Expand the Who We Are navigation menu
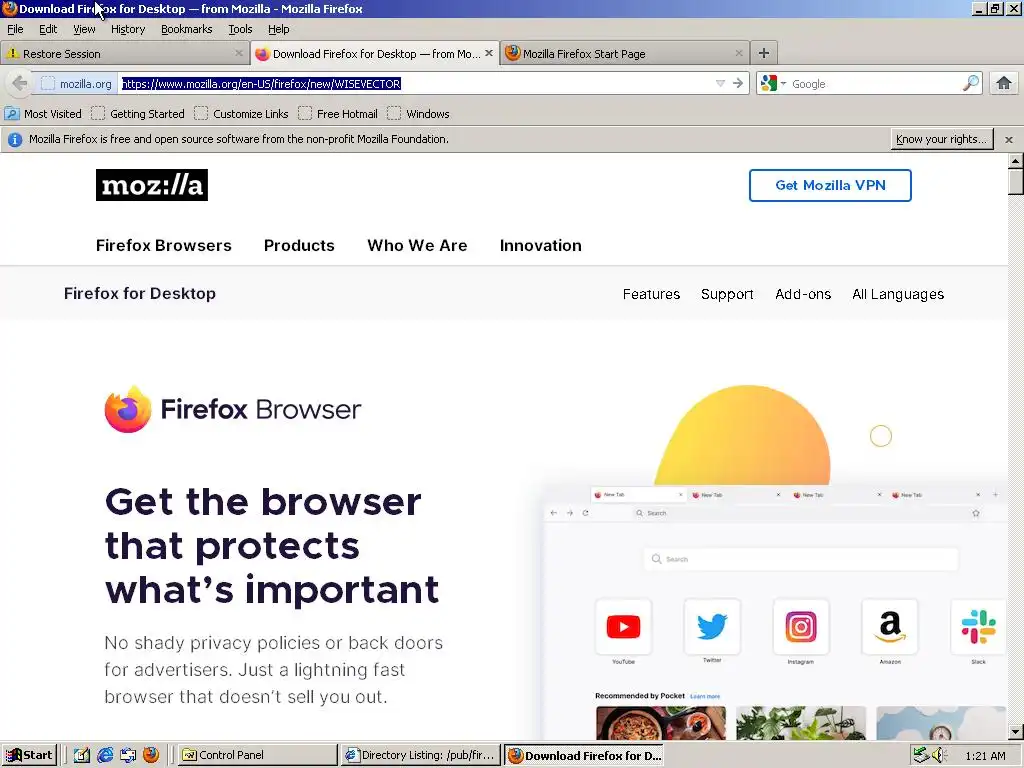This screenshot has height=768, width=1024. coord(417,246)
